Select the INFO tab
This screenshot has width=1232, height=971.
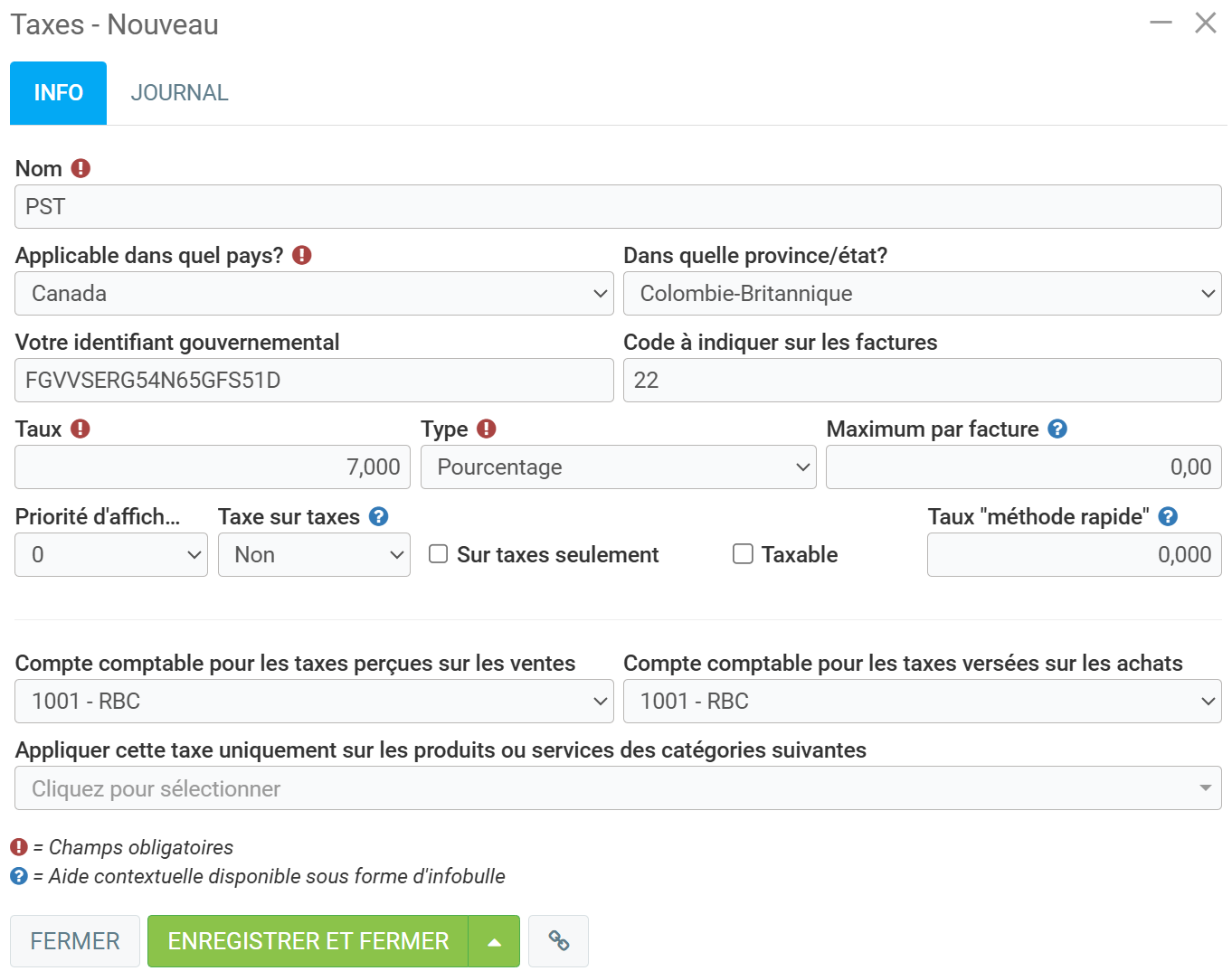click(x=59, y=93)
